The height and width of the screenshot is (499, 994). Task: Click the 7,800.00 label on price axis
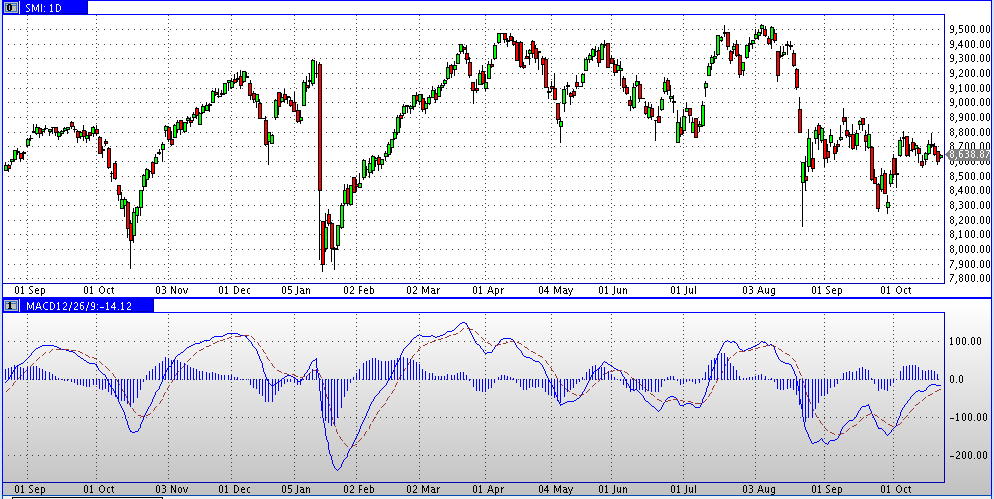click(967, 279)
